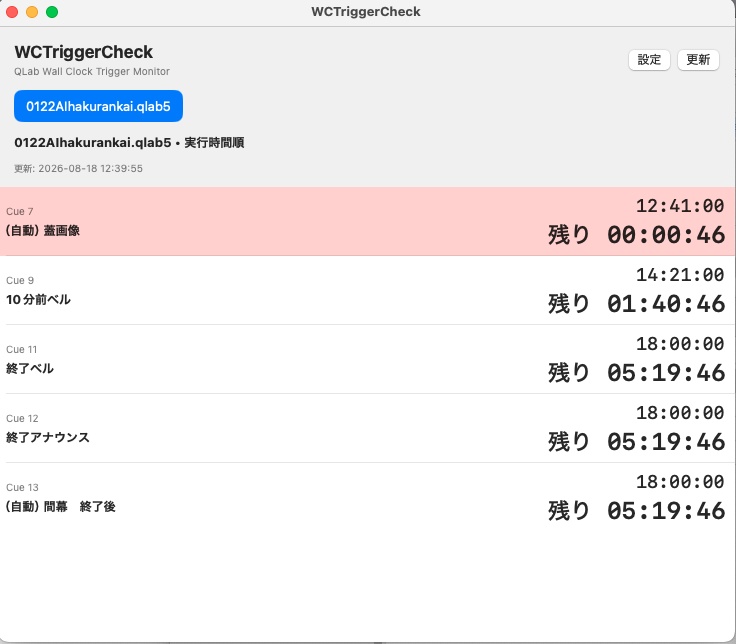
Task: Click the 更新 refresh button
Action: (x=698, y=60)
